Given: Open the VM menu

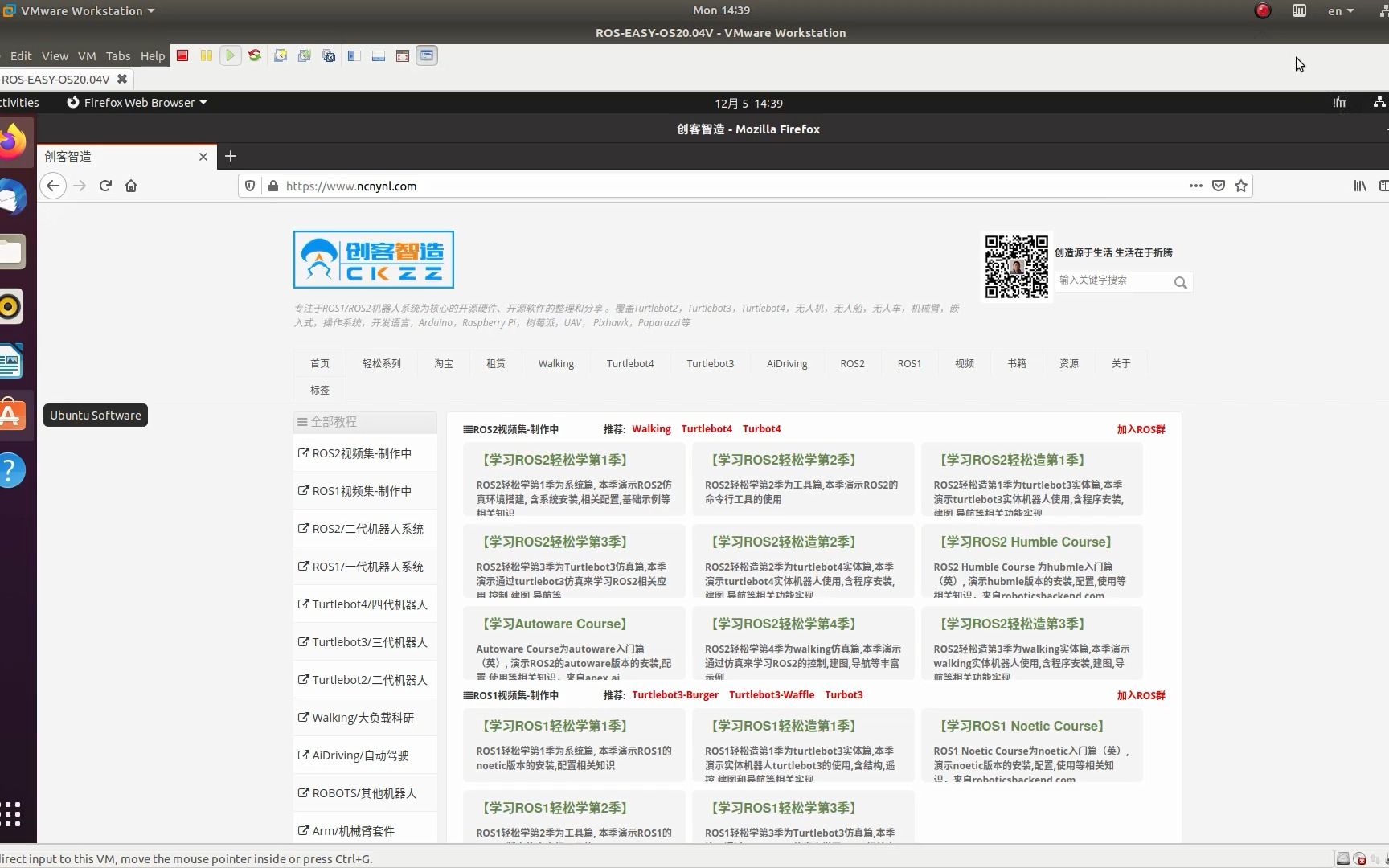Looking at the screenshot, I should [x=87, y=55].
